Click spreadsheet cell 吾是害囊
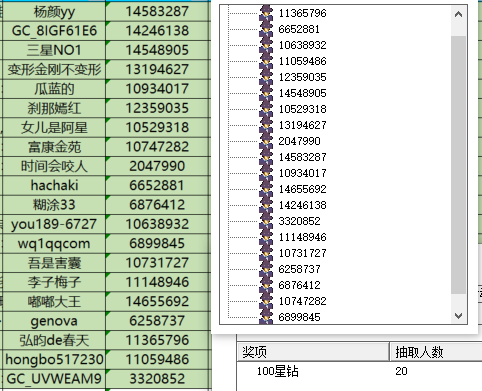The width and height of the screenshot is (482, 391). tap(54, 263)
